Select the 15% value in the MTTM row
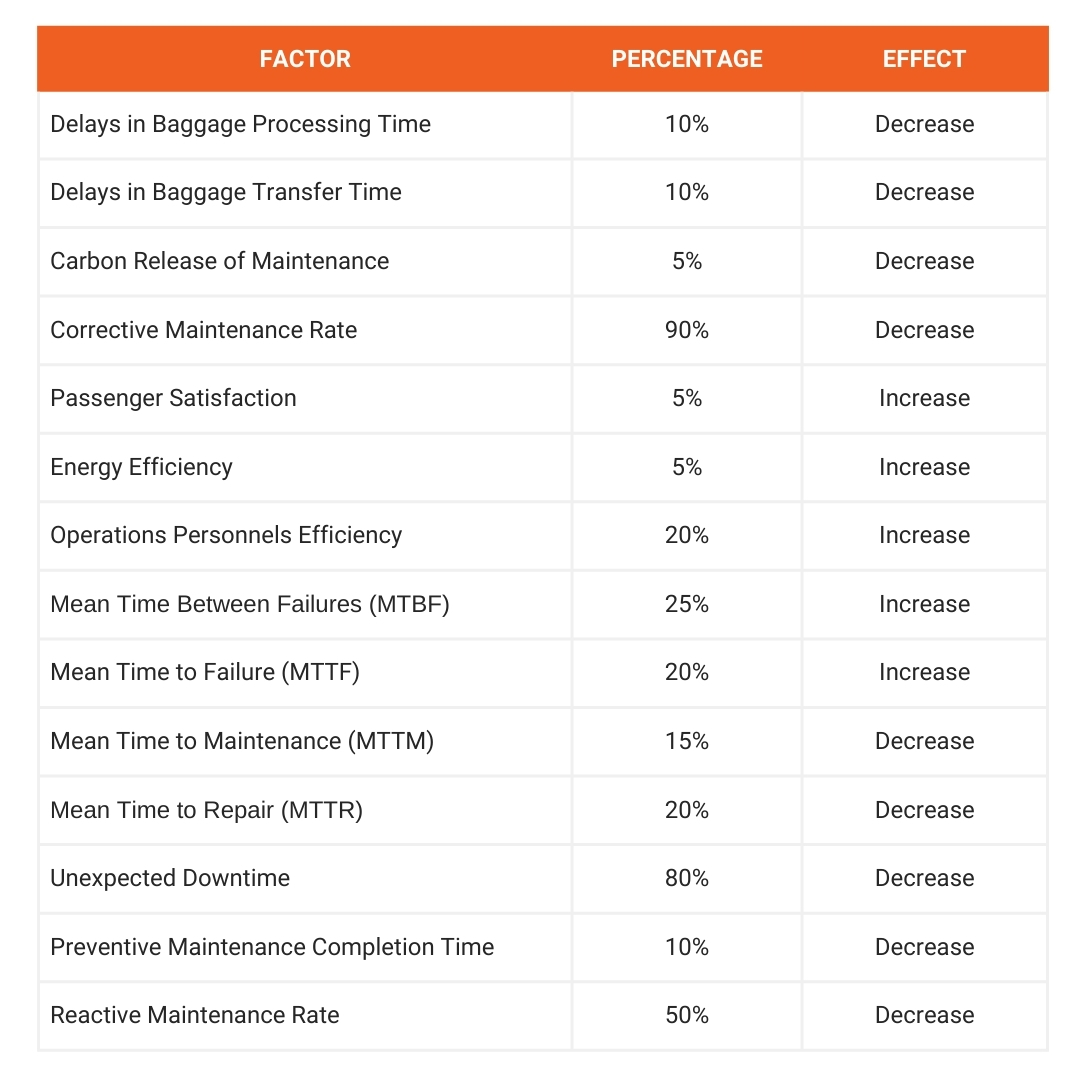Image resolution: width=1080 pixels, height=1080 pixels. (687, 741)
